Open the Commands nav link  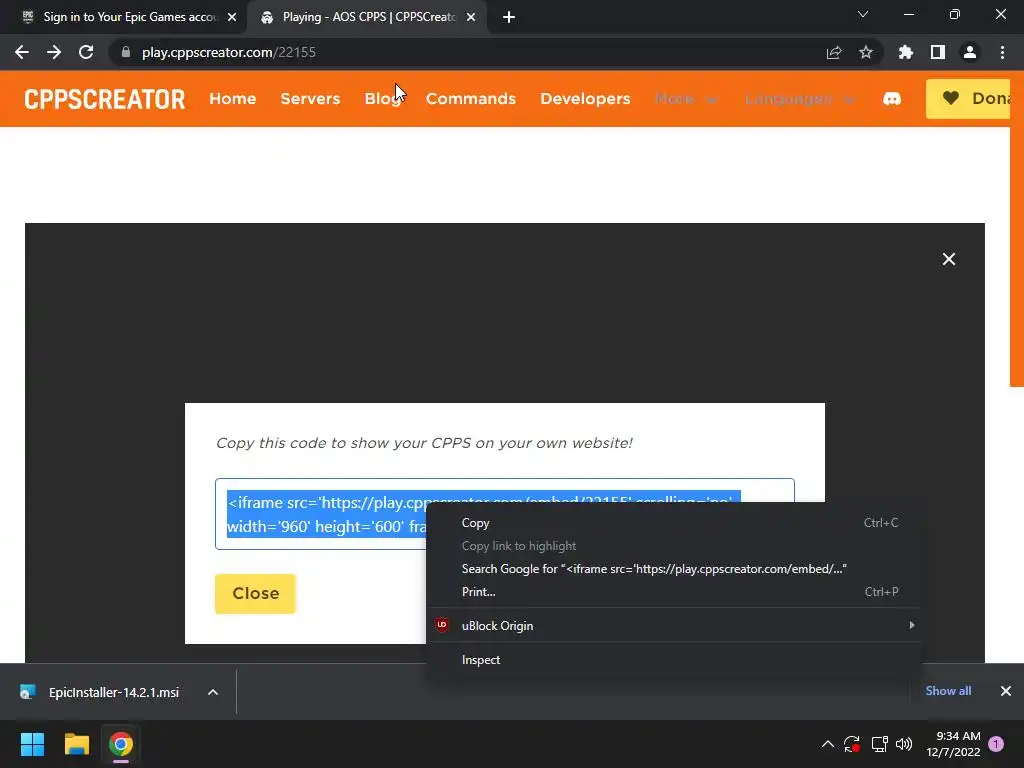[x=471, y=99]
